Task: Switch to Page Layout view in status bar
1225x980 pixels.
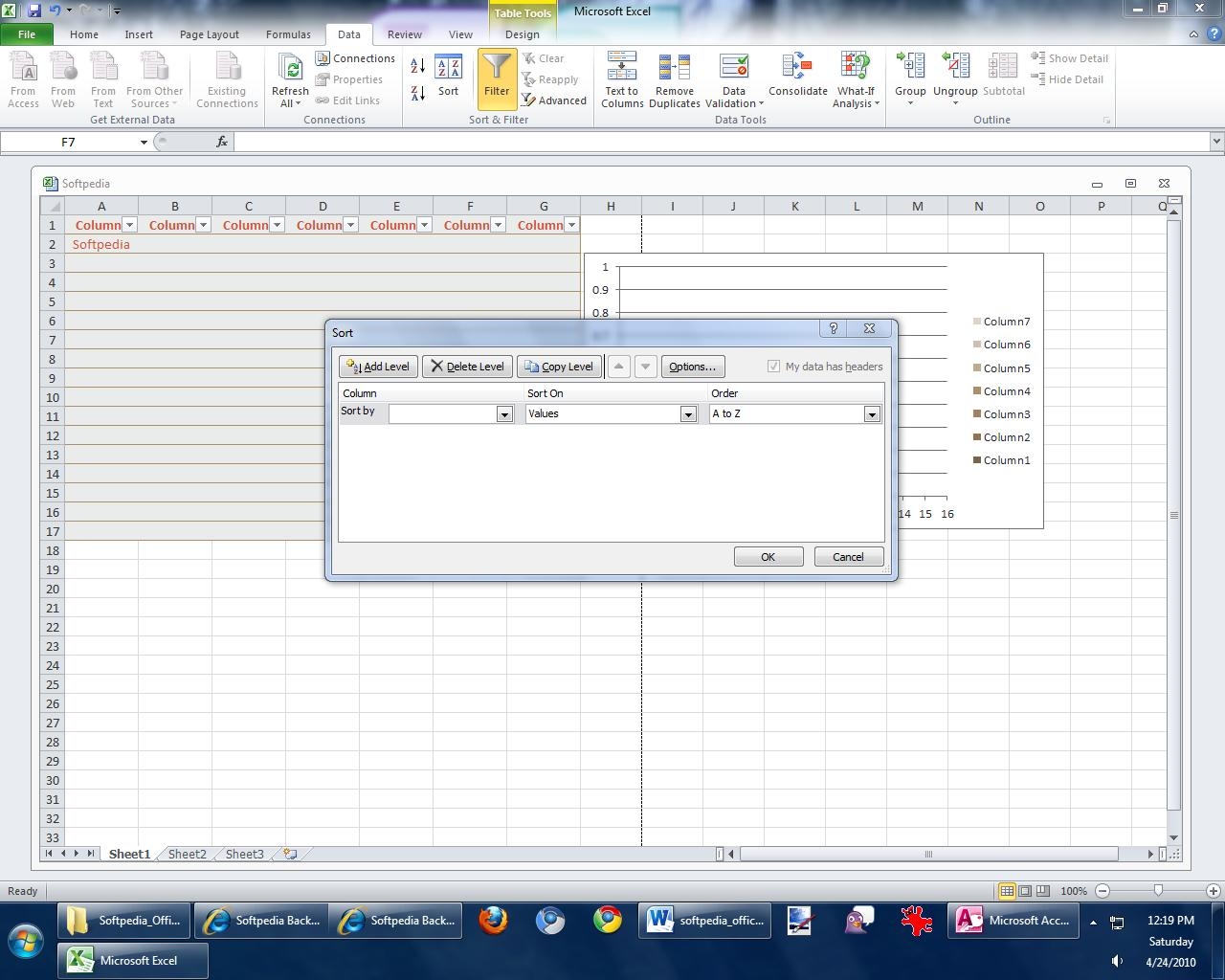Action: (x=1025, y=891)
